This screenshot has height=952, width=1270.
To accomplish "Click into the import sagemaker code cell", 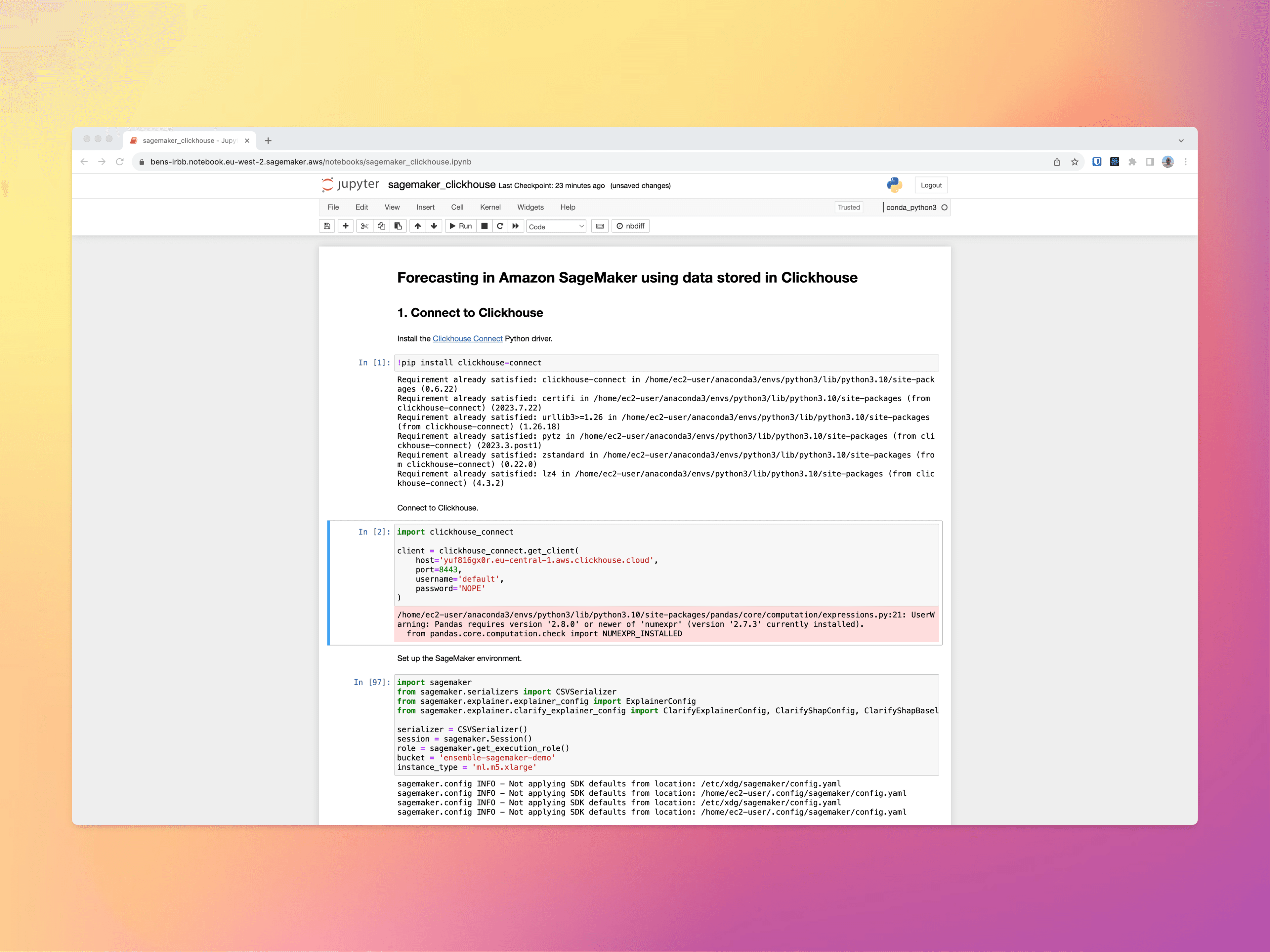I will (x=666, y=725).
